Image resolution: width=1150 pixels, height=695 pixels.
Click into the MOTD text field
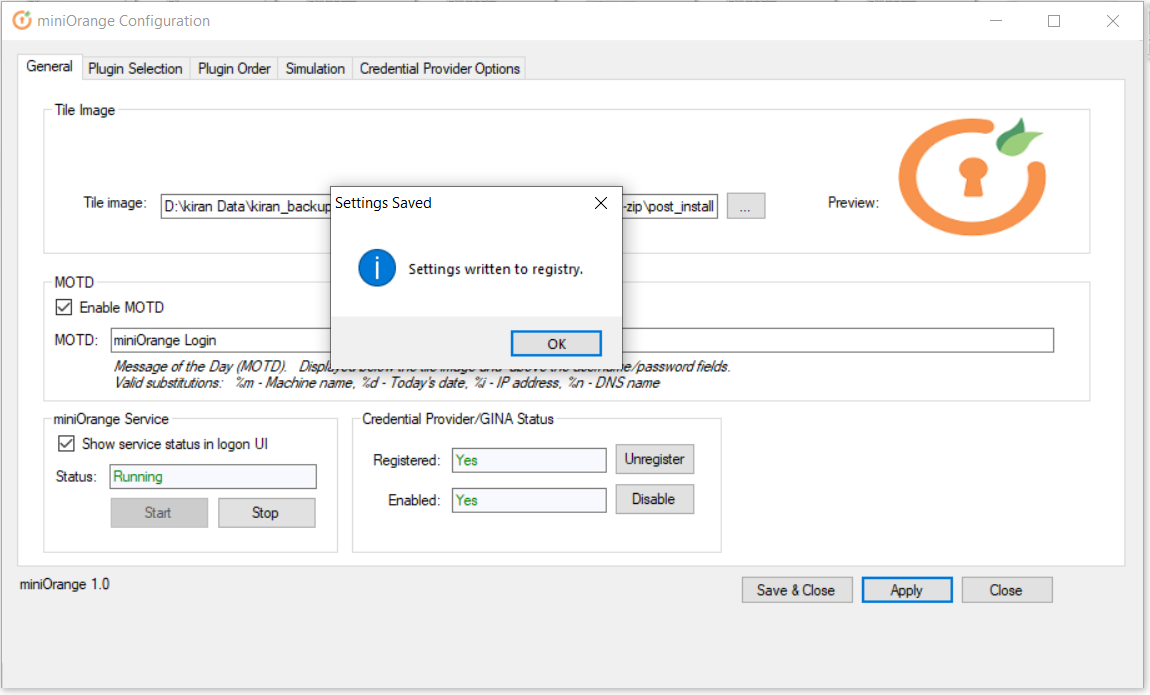point(582,340)
